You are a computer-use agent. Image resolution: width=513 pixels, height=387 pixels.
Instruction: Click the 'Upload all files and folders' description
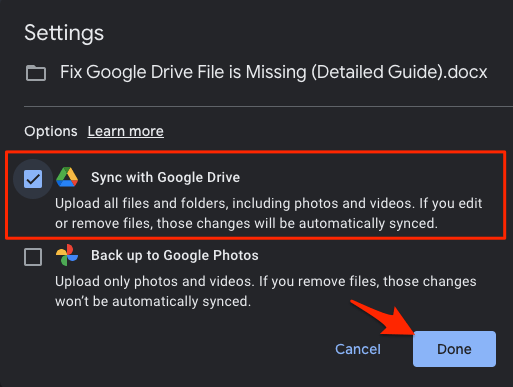click(269, 213)
